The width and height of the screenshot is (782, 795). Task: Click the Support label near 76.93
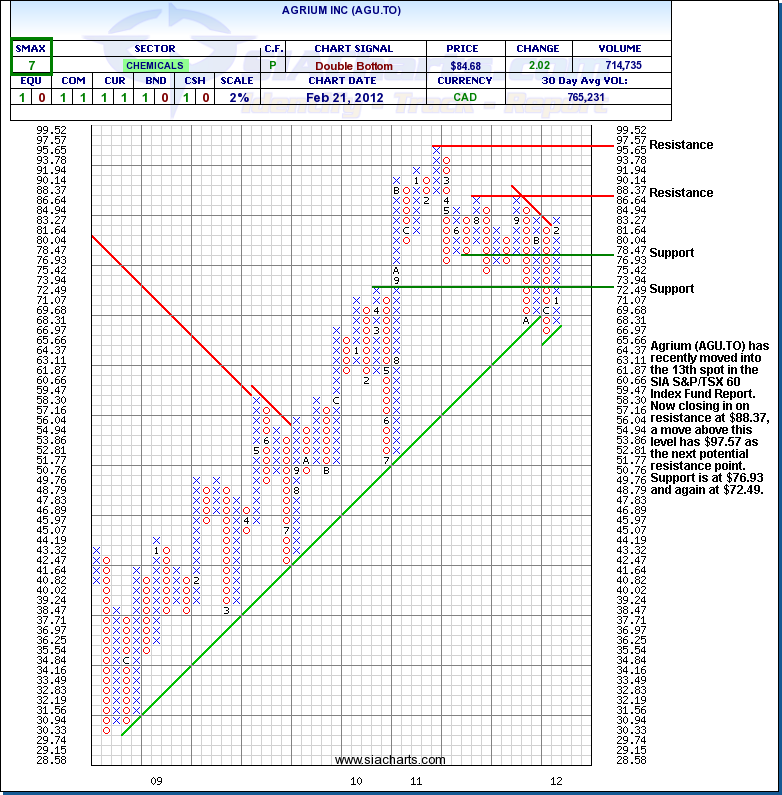tap(671, 253)
